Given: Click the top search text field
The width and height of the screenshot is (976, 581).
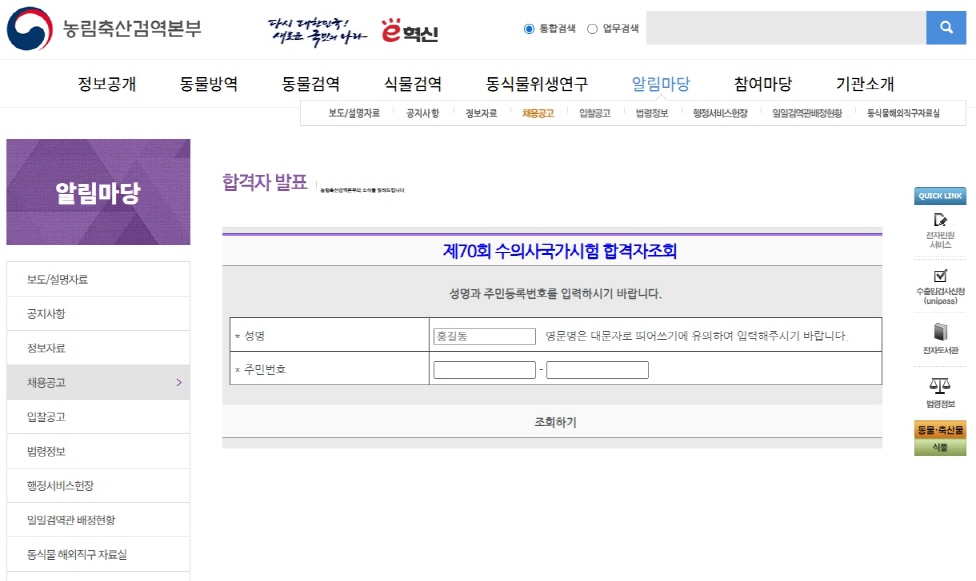Looking at the screenshot, I should [x=785, y=28].
